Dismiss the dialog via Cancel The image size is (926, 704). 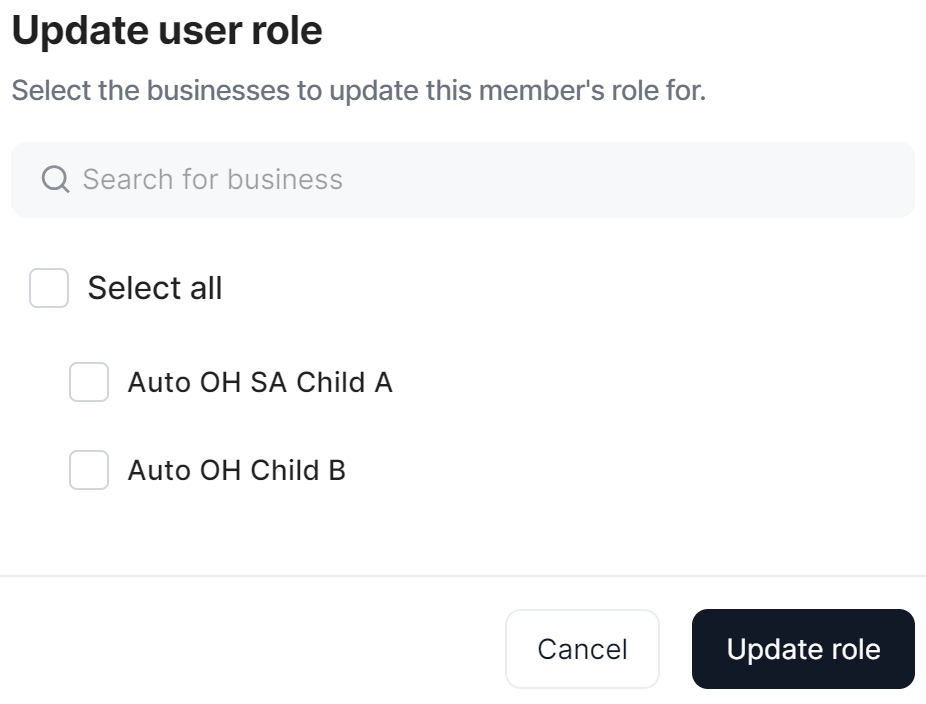pos(582,649)
